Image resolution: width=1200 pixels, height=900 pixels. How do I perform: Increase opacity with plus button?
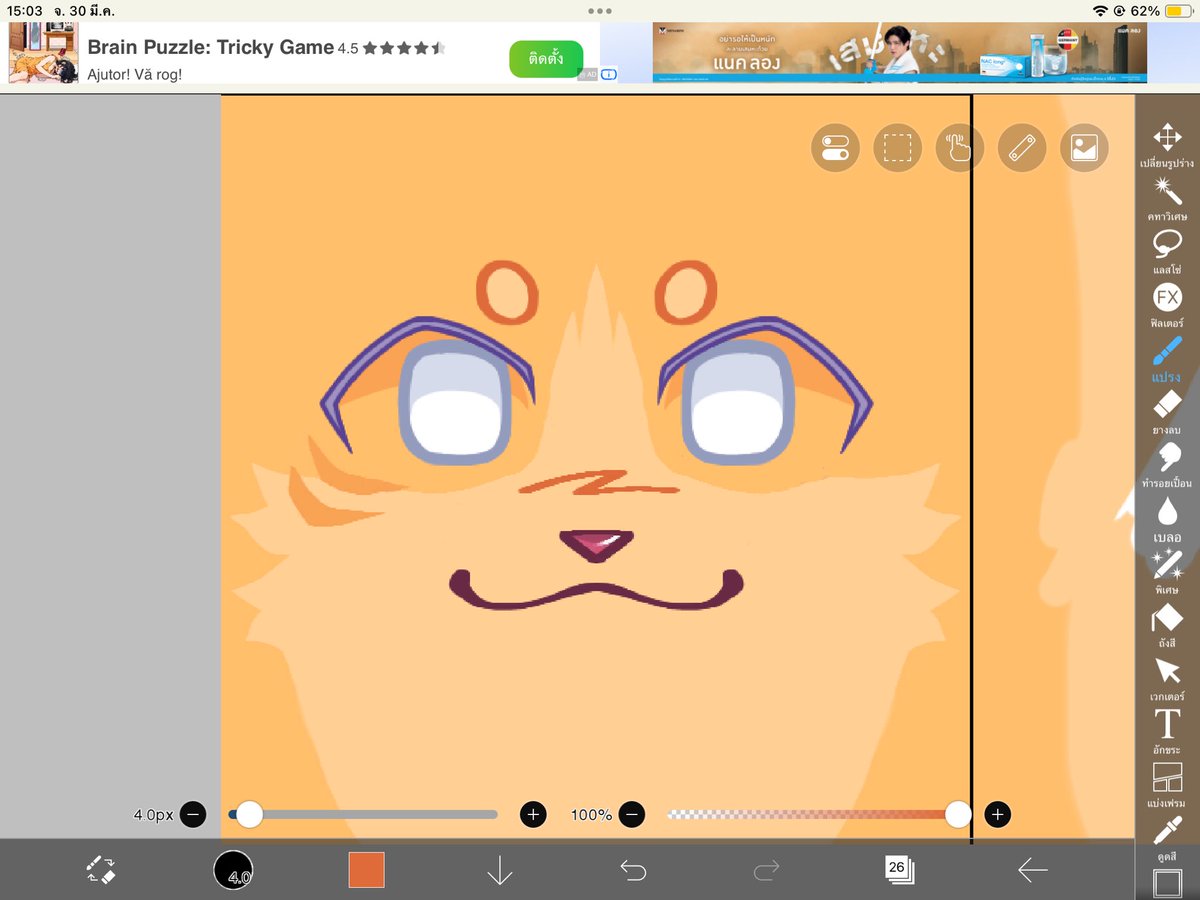click(x=997, y=814)
